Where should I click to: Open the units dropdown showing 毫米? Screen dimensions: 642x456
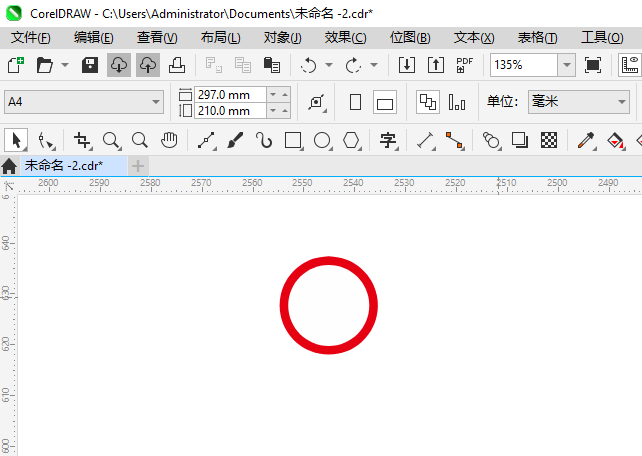(579, 102)
